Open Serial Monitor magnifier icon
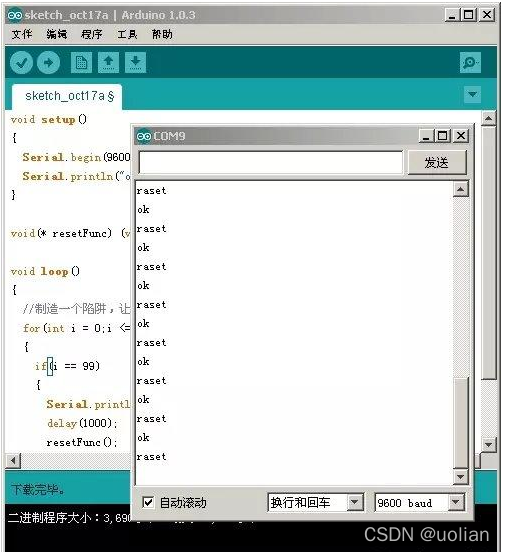Image resolution: width=505 pixels, height=552 pixels. 470,63
